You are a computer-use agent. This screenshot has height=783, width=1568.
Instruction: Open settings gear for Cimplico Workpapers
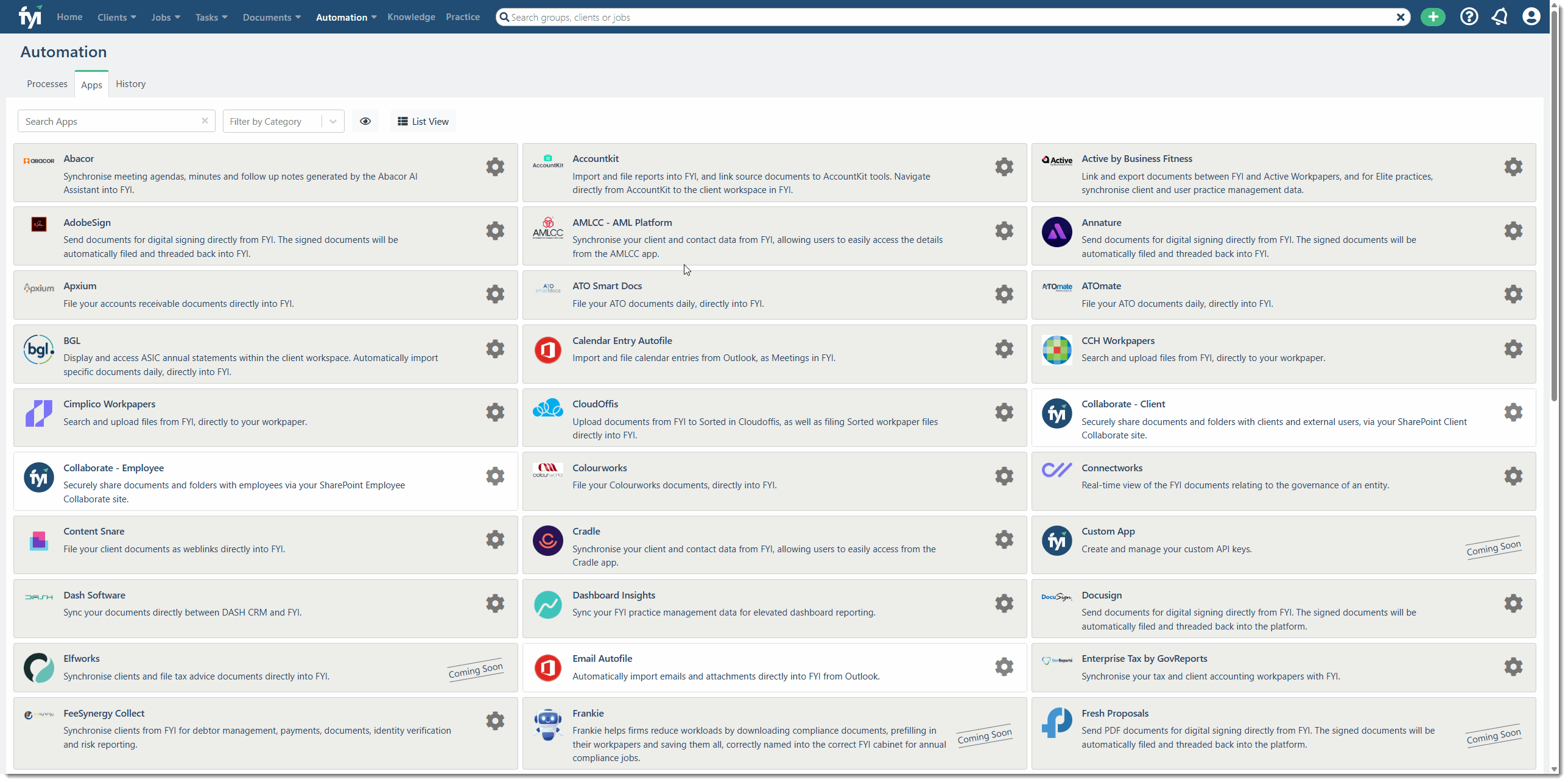pos(495,412)
